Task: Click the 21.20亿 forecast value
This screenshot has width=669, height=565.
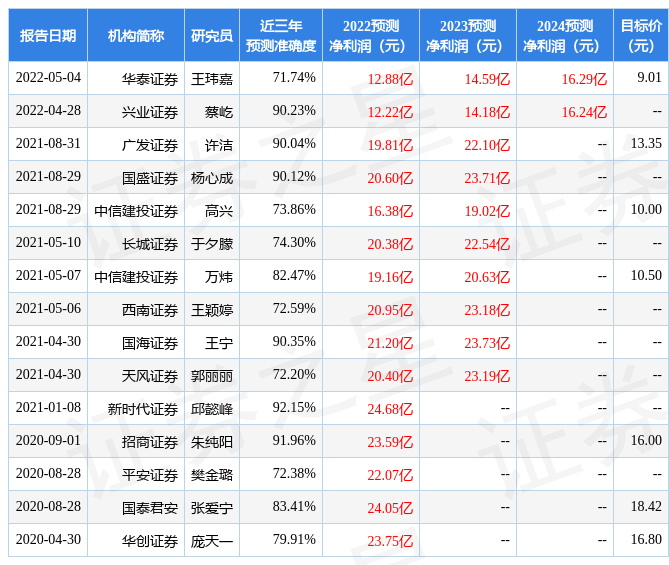Action: tap(390, 343)
